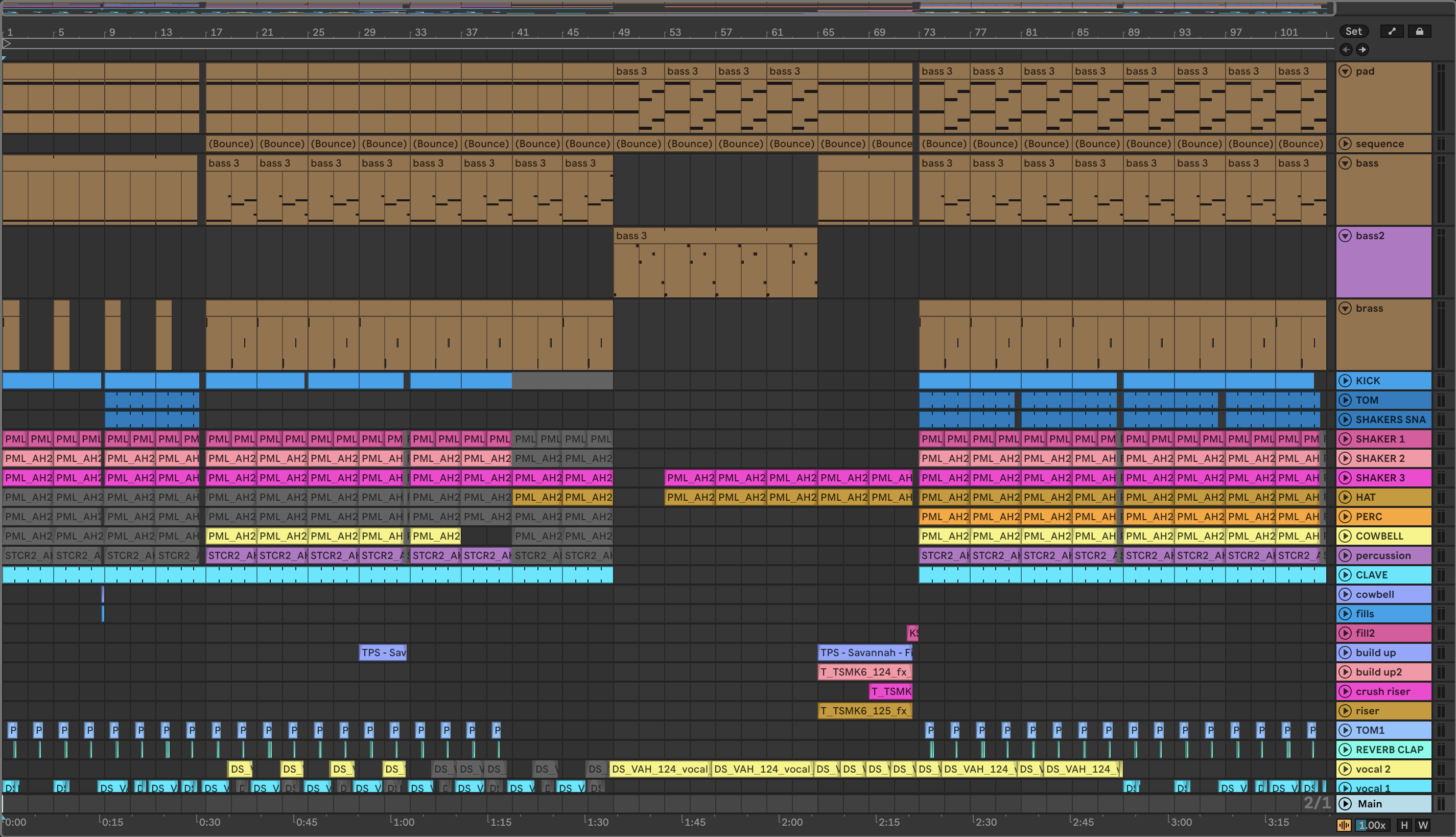Click the arrangement scrub area play marker
This screenshot has width=1456, height=837.
(7, 43)
